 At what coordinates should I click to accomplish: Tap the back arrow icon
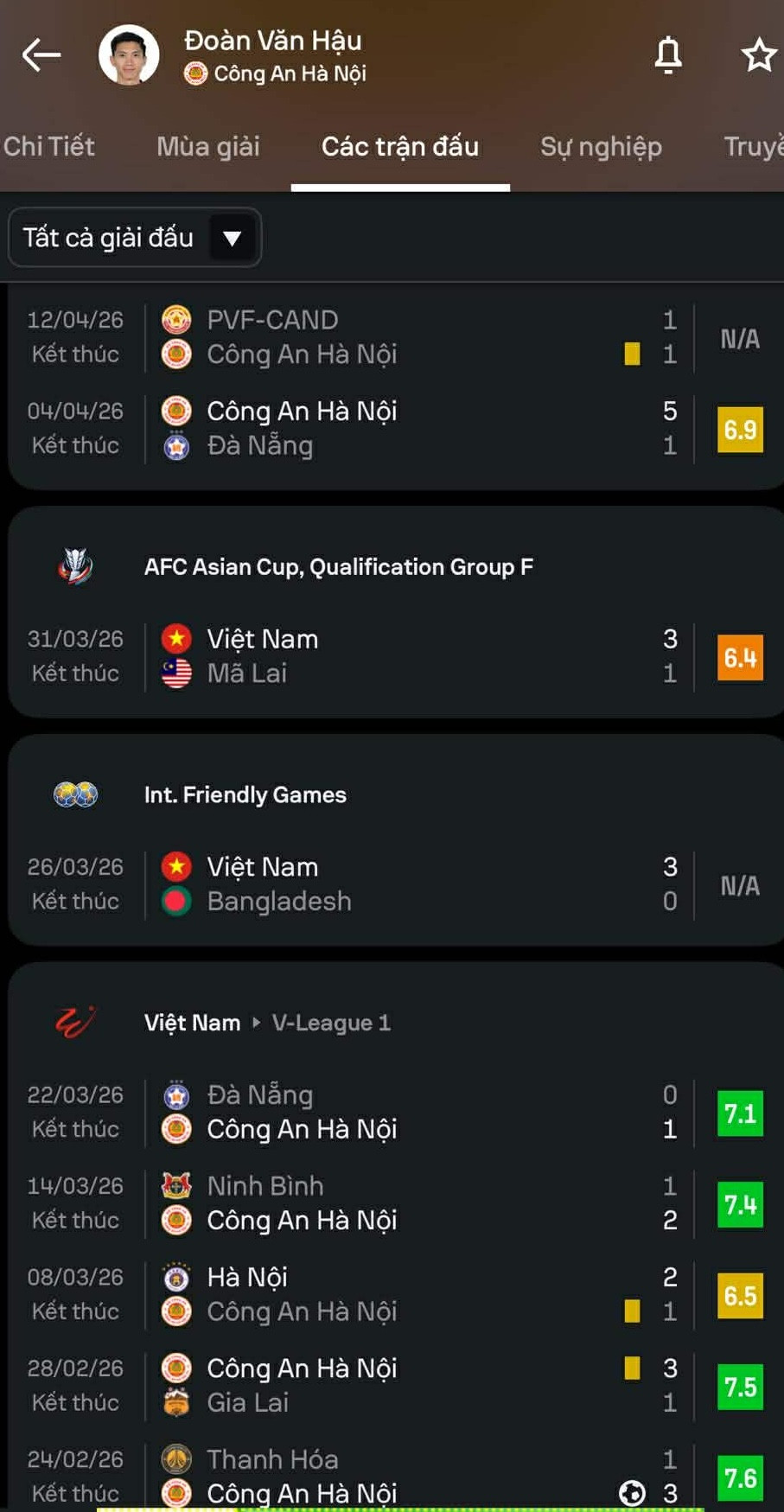41,55
